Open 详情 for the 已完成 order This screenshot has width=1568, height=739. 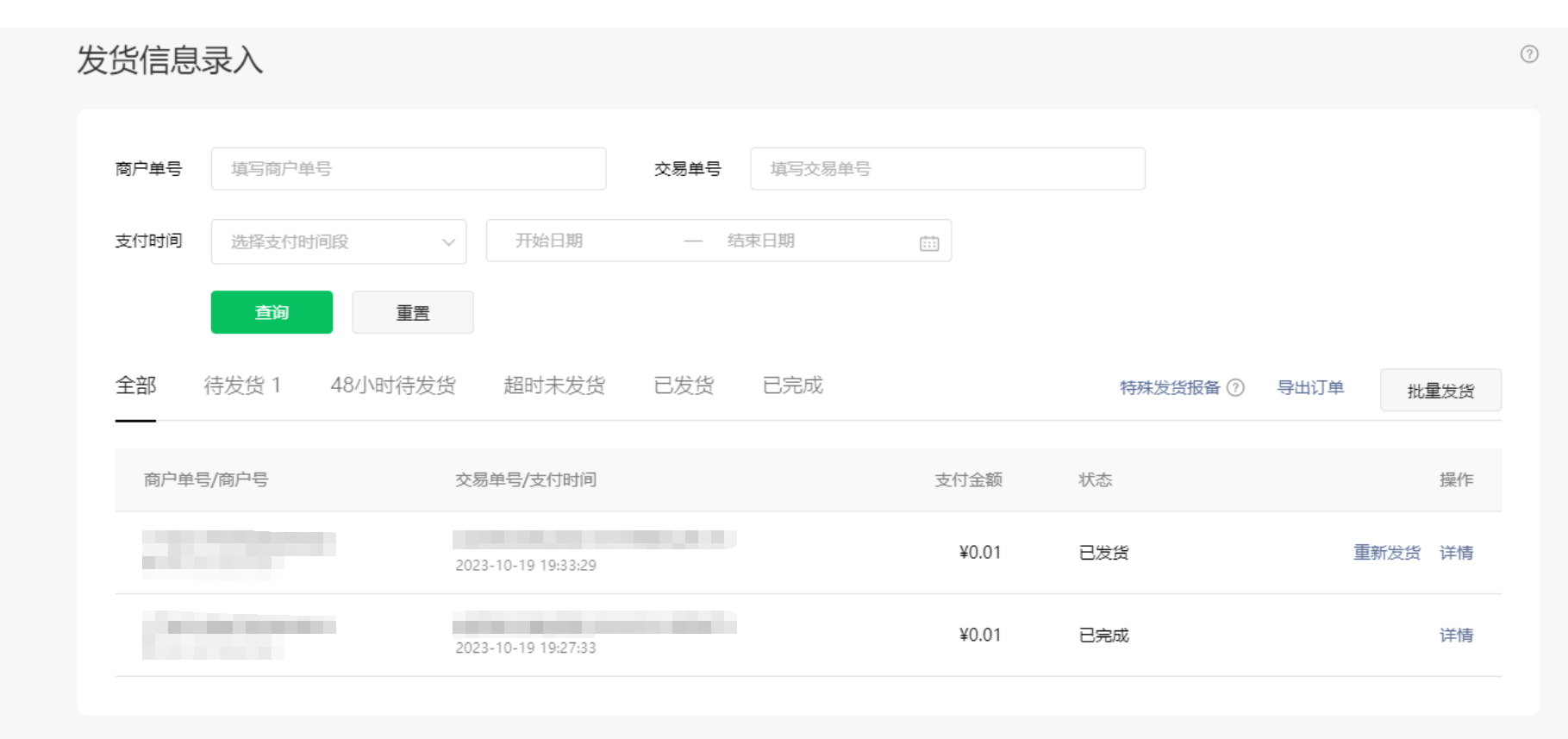coord(1456,636)
